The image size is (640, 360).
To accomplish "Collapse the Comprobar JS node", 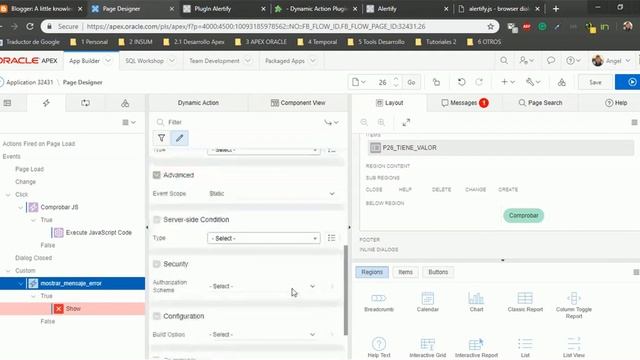I will (x=20, y=207).
